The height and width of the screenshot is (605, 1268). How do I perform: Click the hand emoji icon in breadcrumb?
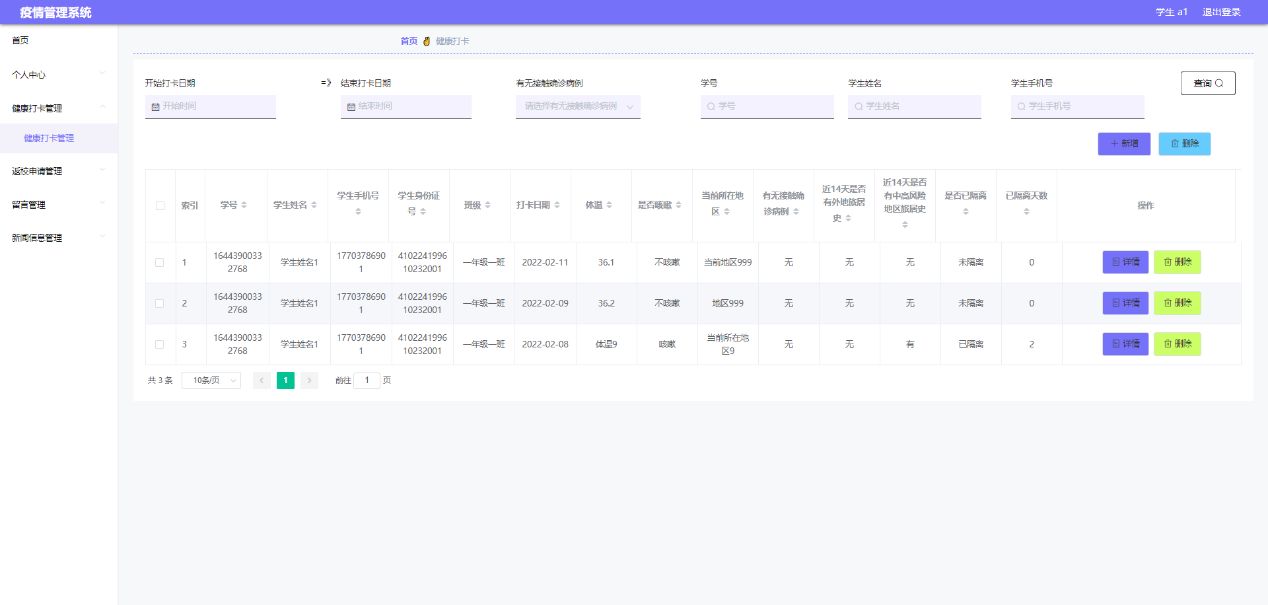tap(426, 41)
